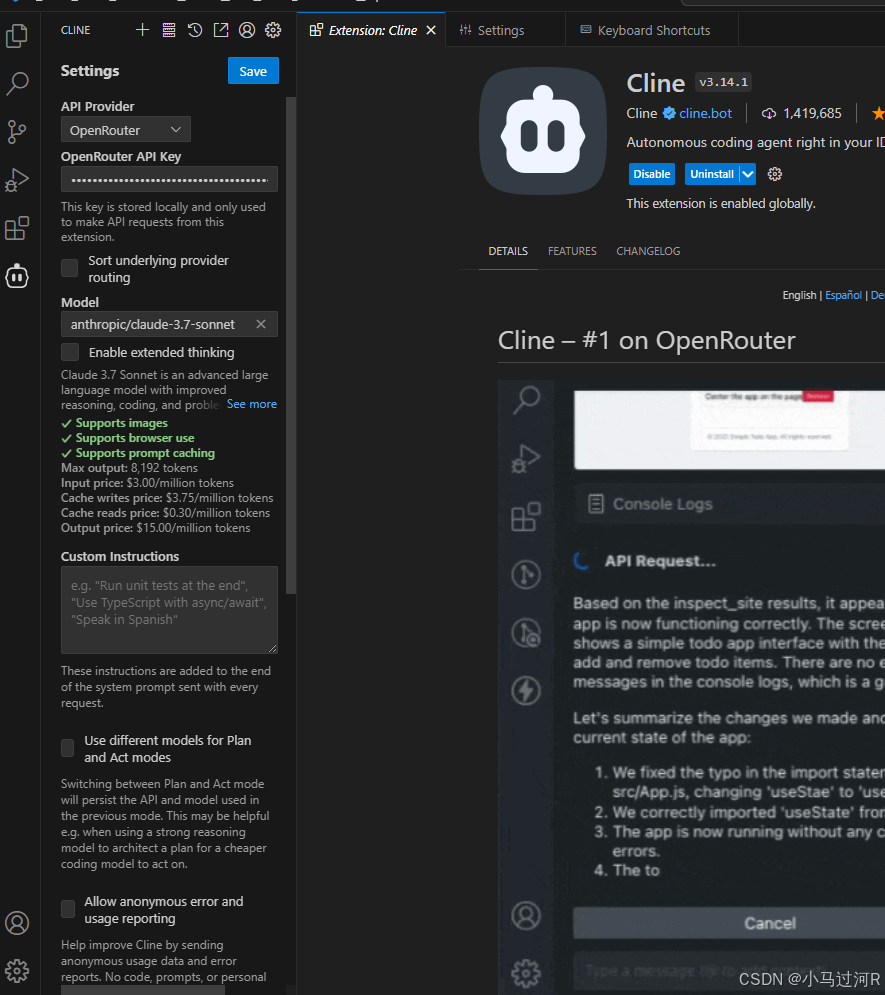Open the Explorer view in activity bar

pos(17,36)
